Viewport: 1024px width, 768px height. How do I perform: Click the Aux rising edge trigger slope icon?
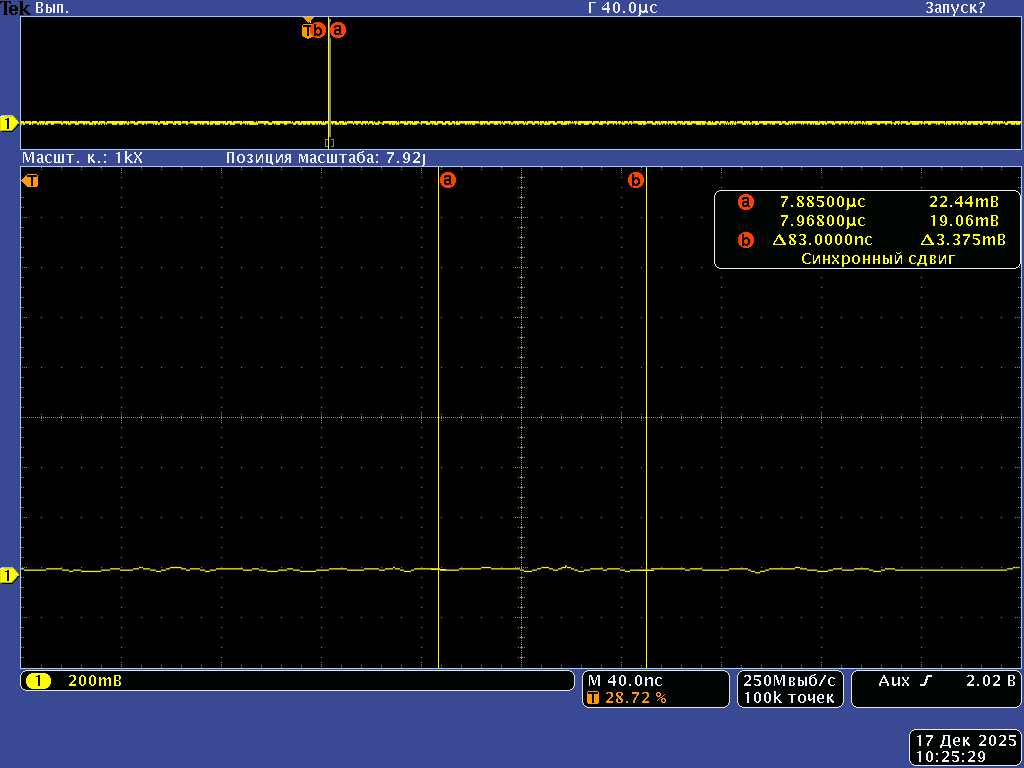(x=925, y=681)
